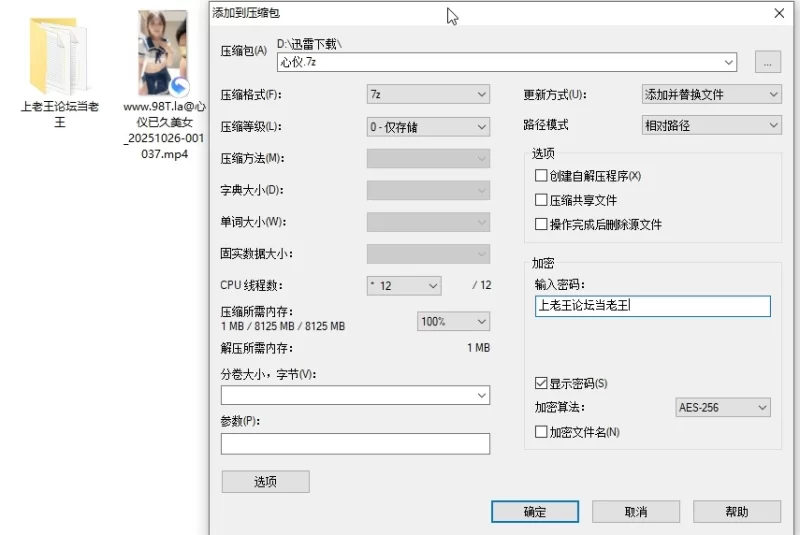Open the 更新方式 添加并替换文件 dropdown
The height and width of the screenshot is (535, 800).
point(711,94)
